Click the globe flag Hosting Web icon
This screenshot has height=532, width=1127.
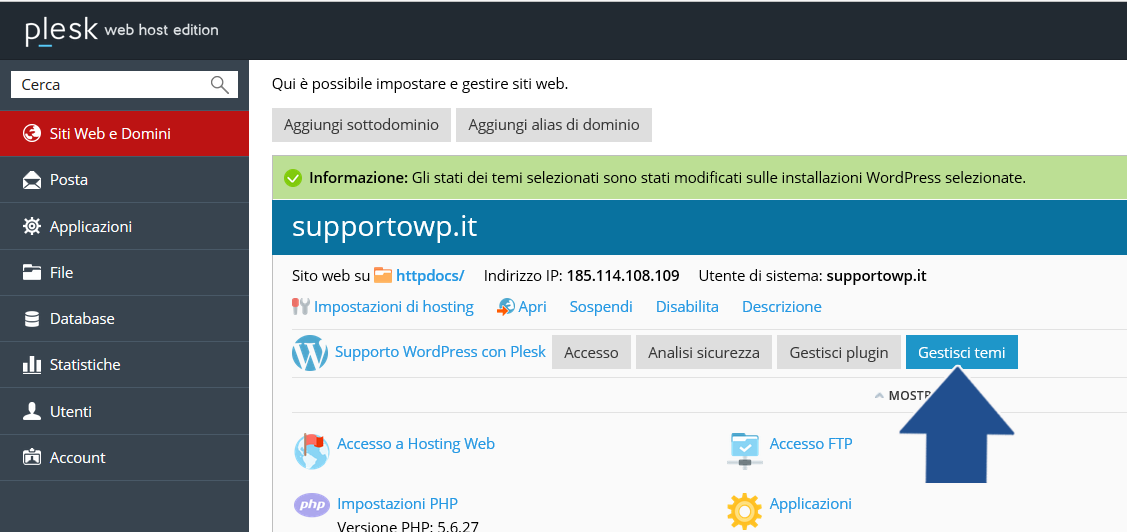[x=312, y=451]
